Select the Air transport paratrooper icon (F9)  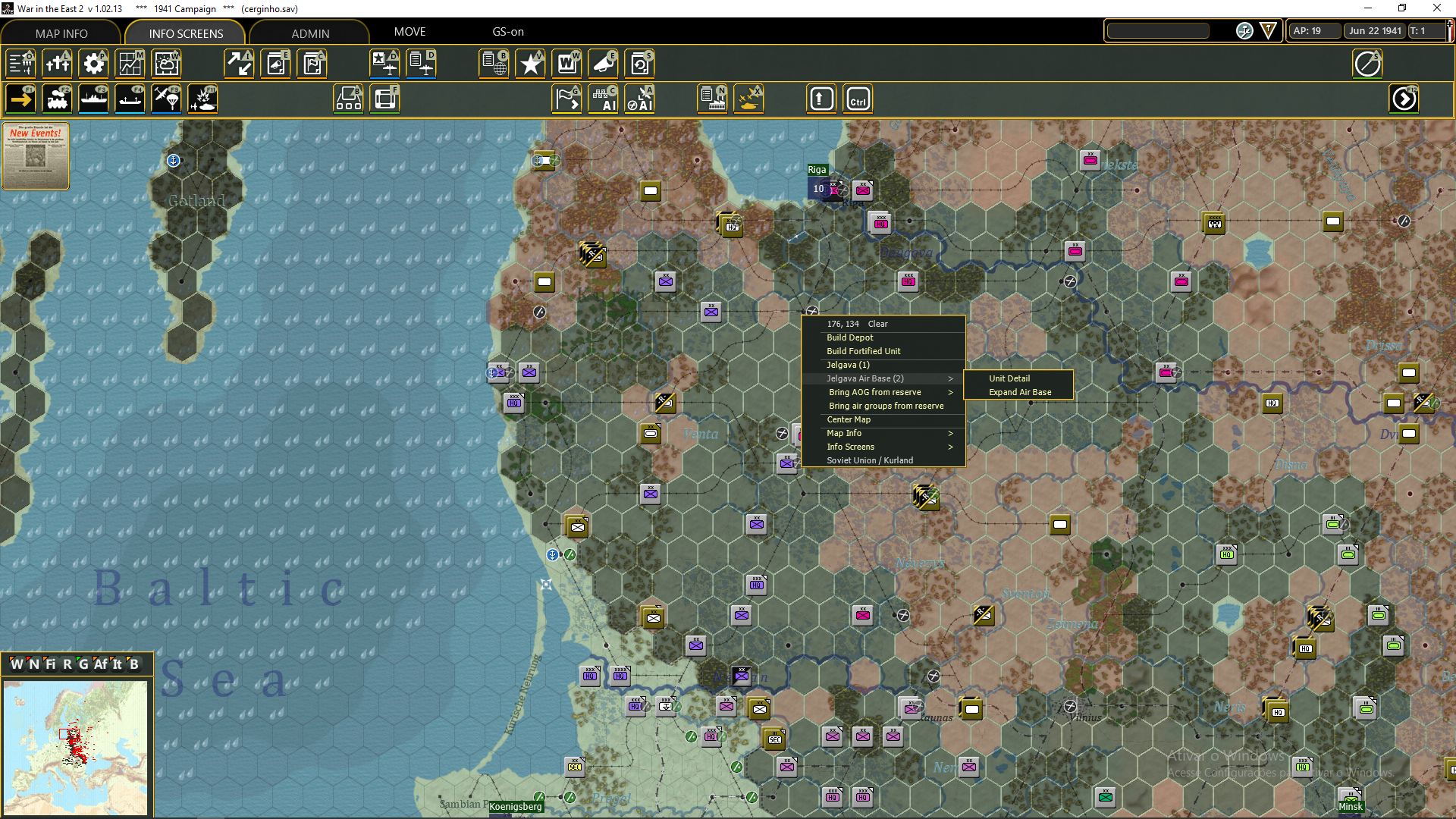point(167,99)
